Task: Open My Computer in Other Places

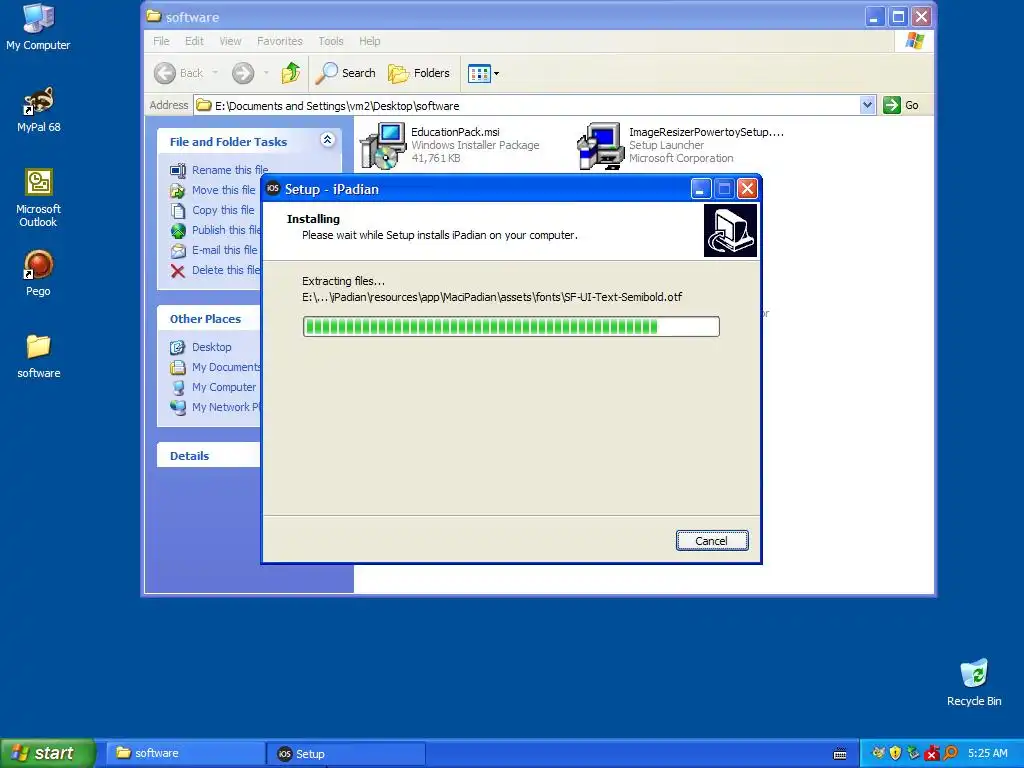Action: coord(224,387)
